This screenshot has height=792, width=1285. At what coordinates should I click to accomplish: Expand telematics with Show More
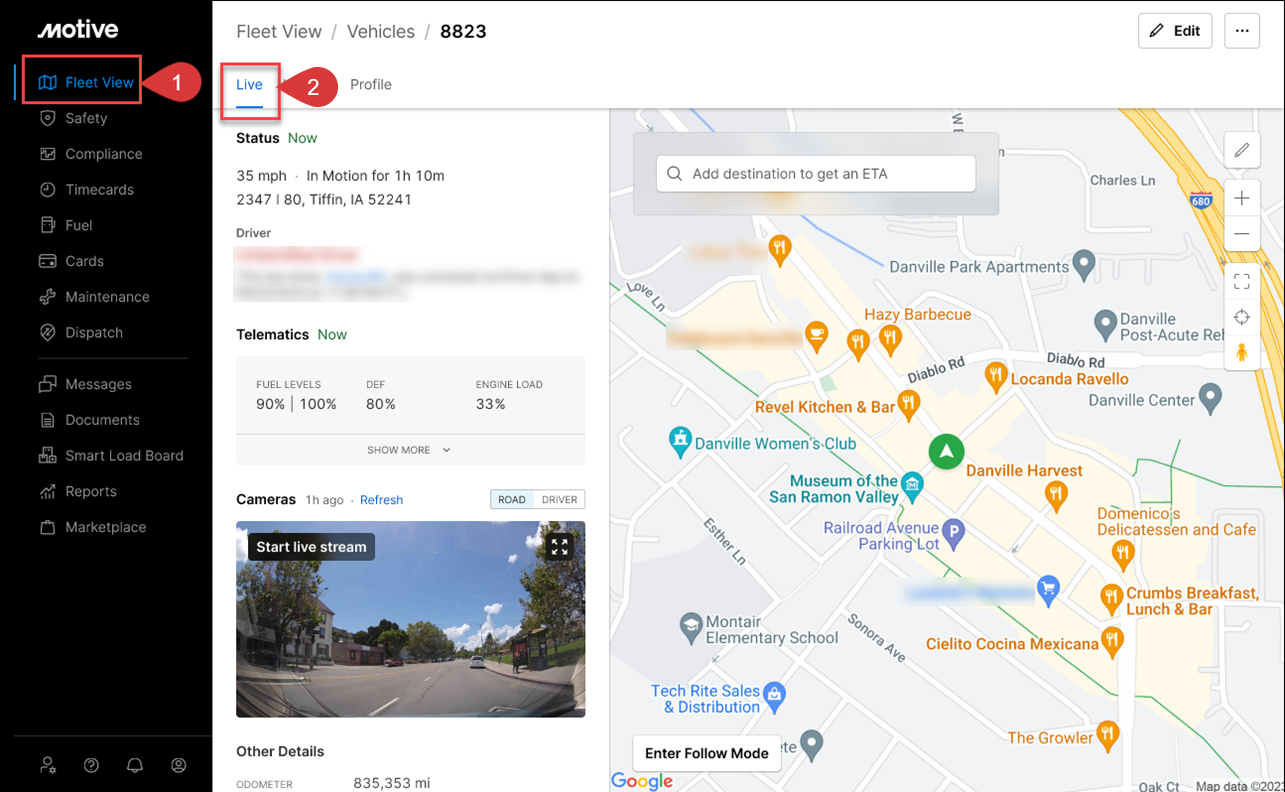[x=409, y=450]
